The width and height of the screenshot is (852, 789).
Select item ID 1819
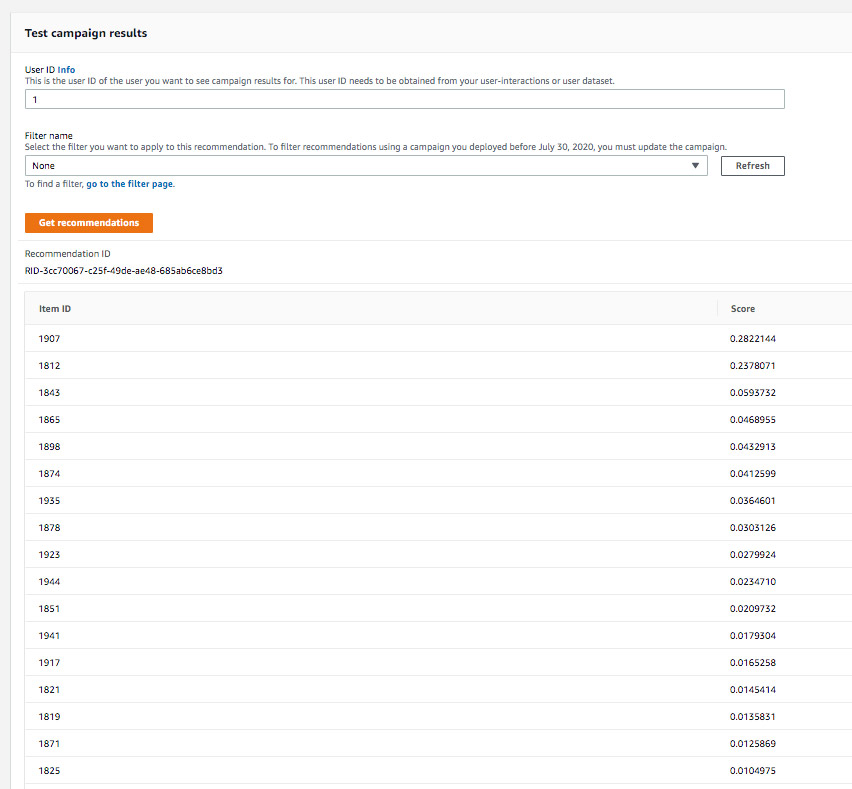point(49,717)
